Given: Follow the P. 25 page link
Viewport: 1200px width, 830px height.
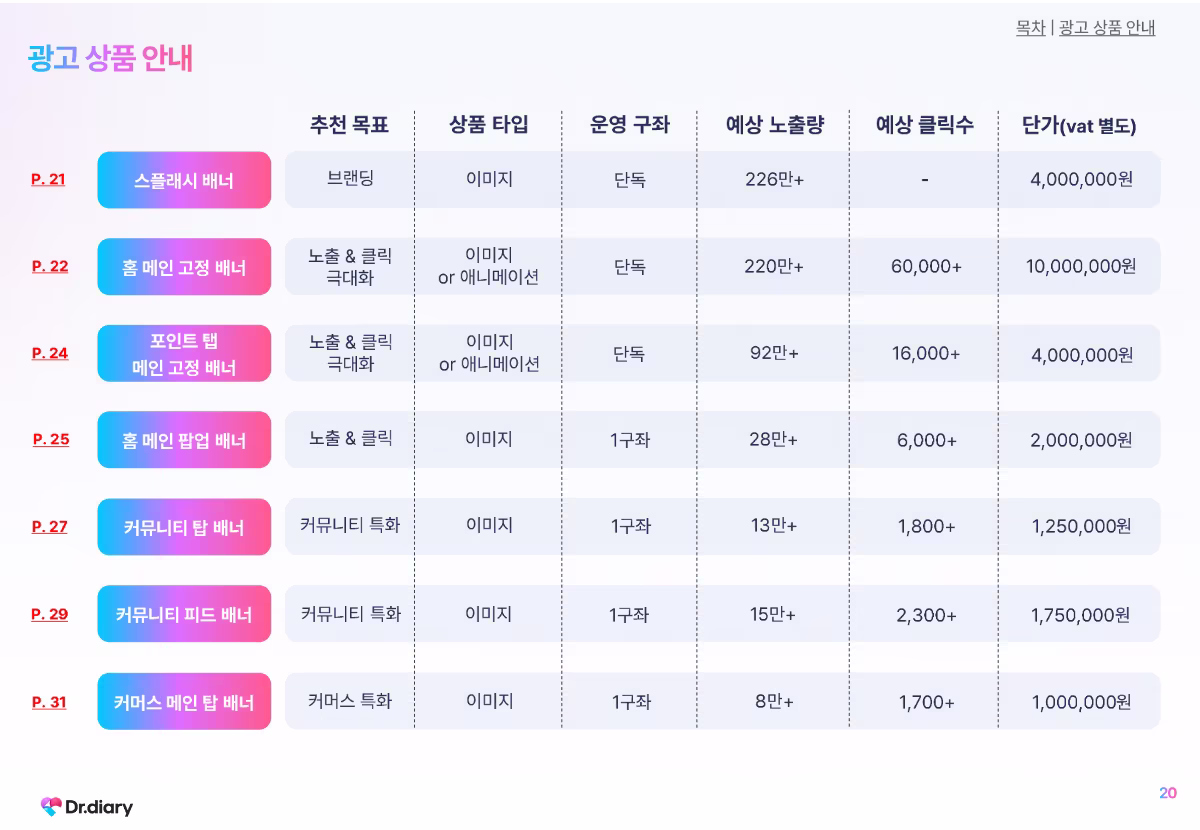Looking at the screenshot, I should (x=51, y=439).
